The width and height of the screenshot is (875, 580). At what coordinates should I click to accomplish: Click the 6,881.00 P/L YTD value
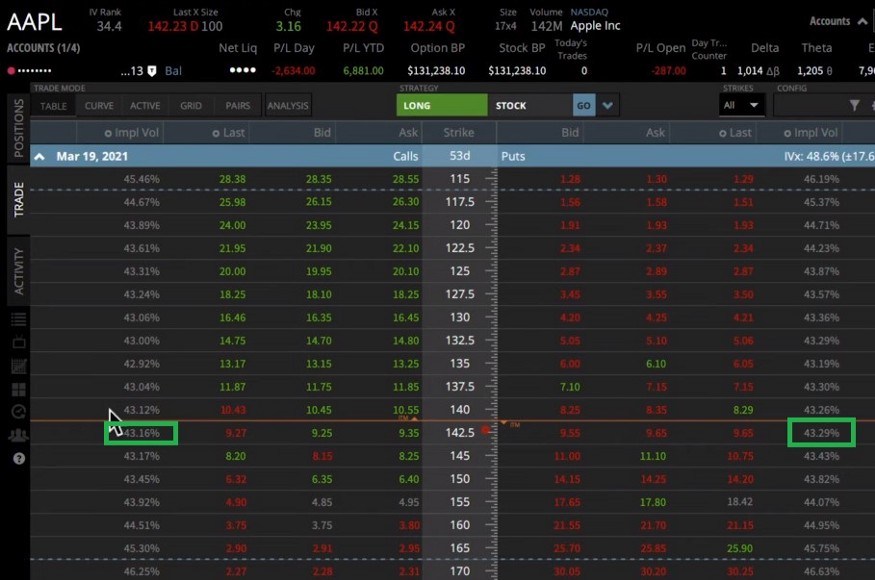tap(363, 71)
